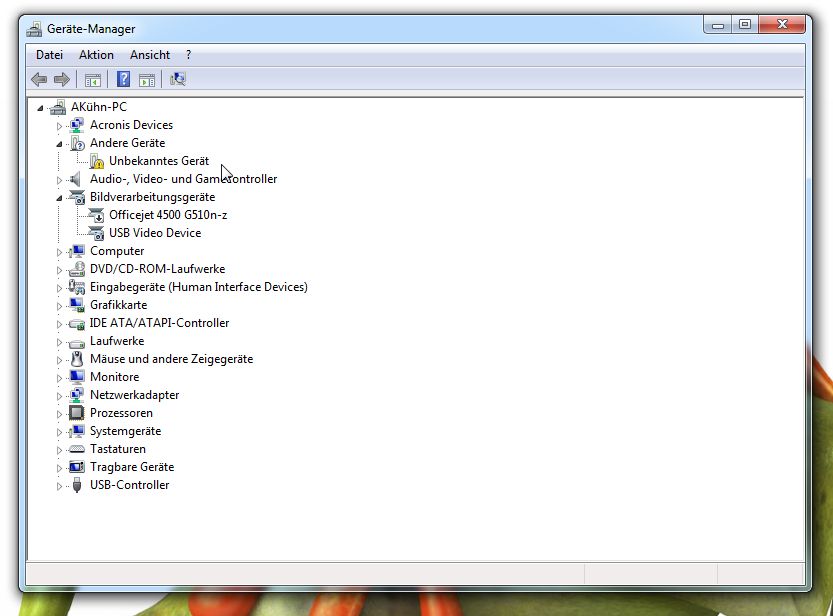Click the Officejet 4500 device icon
This screenshot has width=833, height=616.
(x=96, y=215)
